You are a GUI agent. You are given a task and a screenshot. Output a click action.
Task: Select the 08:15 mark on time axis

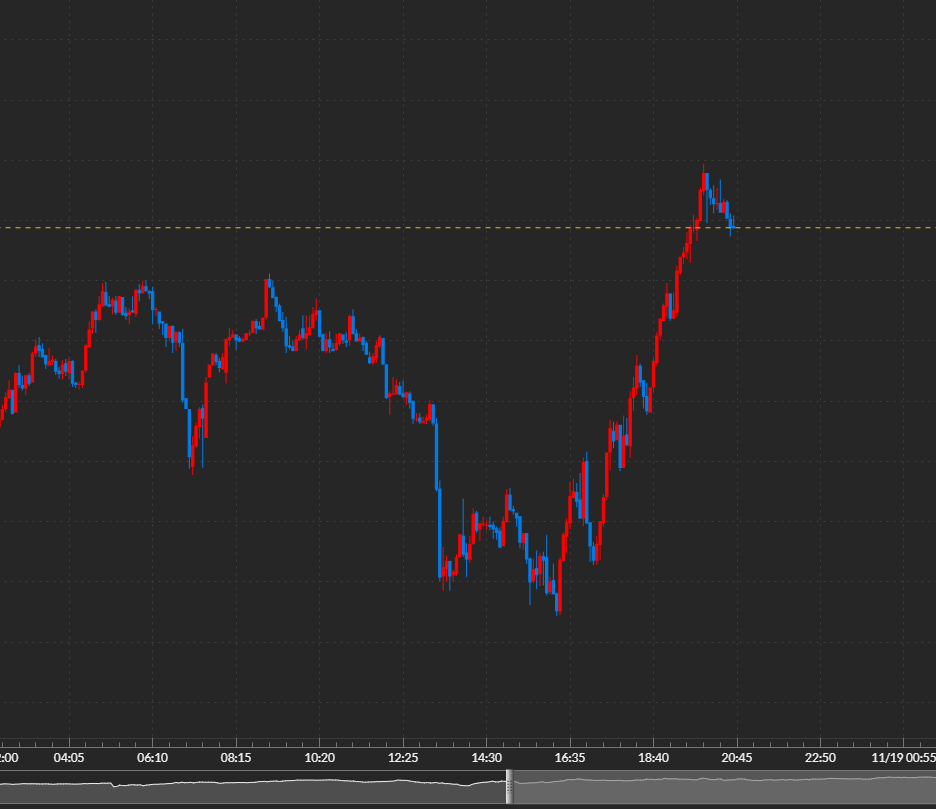coord(236,758)
